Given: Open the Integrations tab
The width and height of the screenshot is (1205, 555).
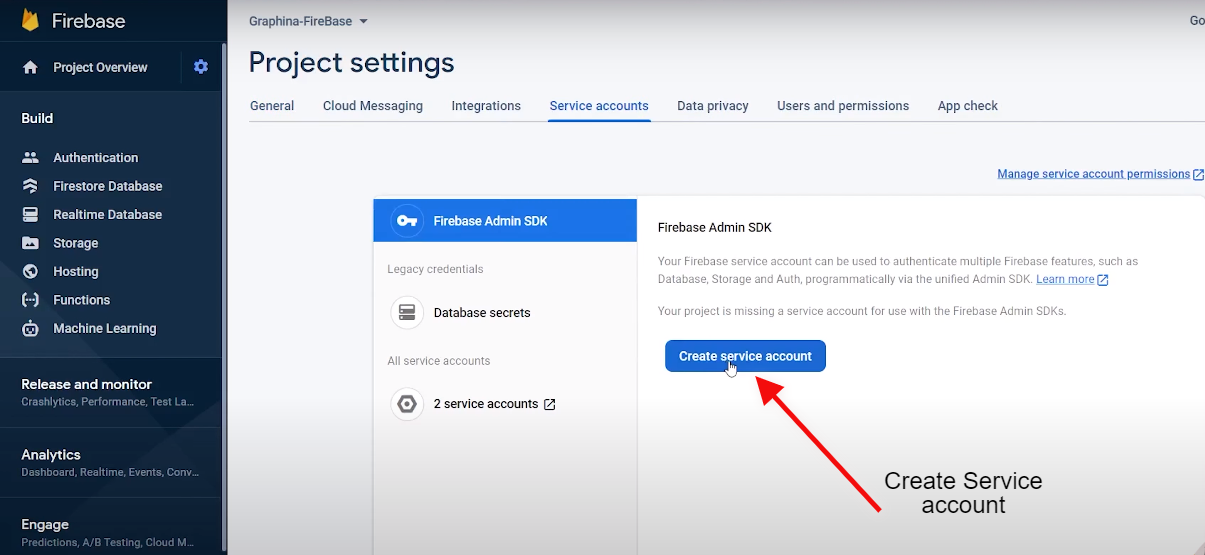Looking at the screenshot, I should [x=486, y=106].
